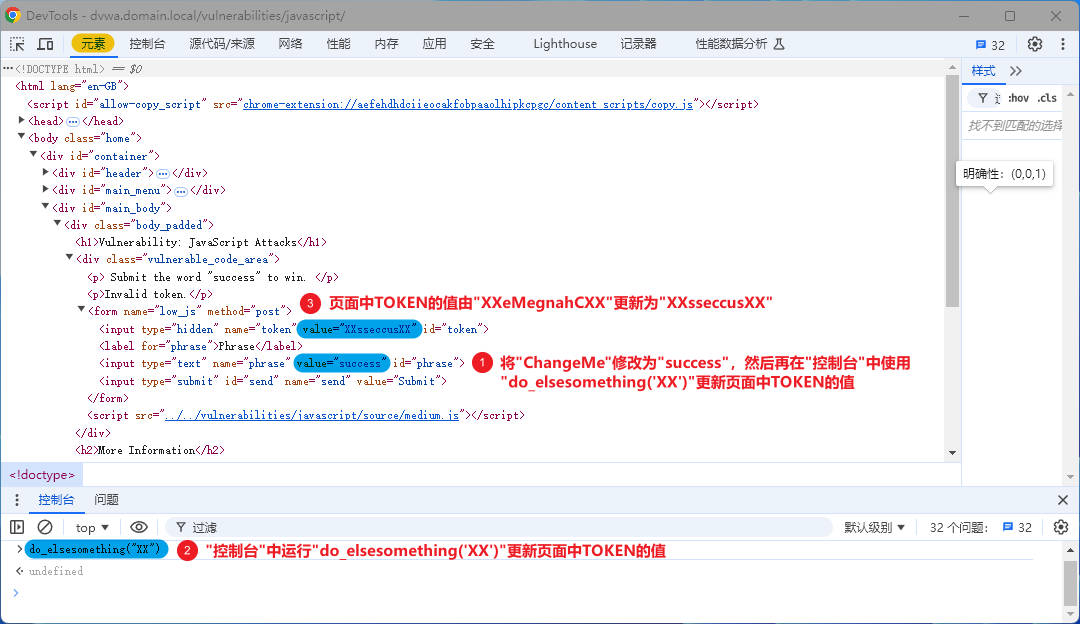Collapse the div id main_body node
The width and height of the screenshot is (1080, 624).
pos(45,207)
